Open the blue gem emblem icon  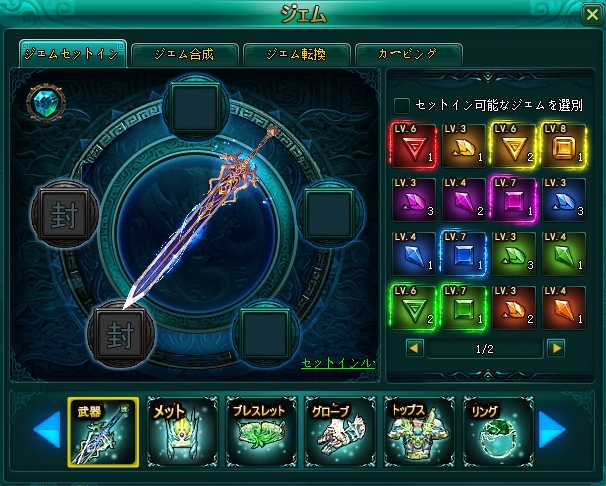[x=46, y=103]
